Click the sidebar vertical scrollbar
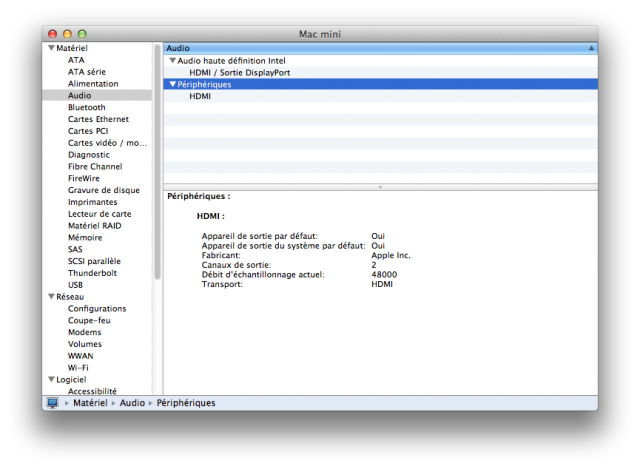 (158, 162)
